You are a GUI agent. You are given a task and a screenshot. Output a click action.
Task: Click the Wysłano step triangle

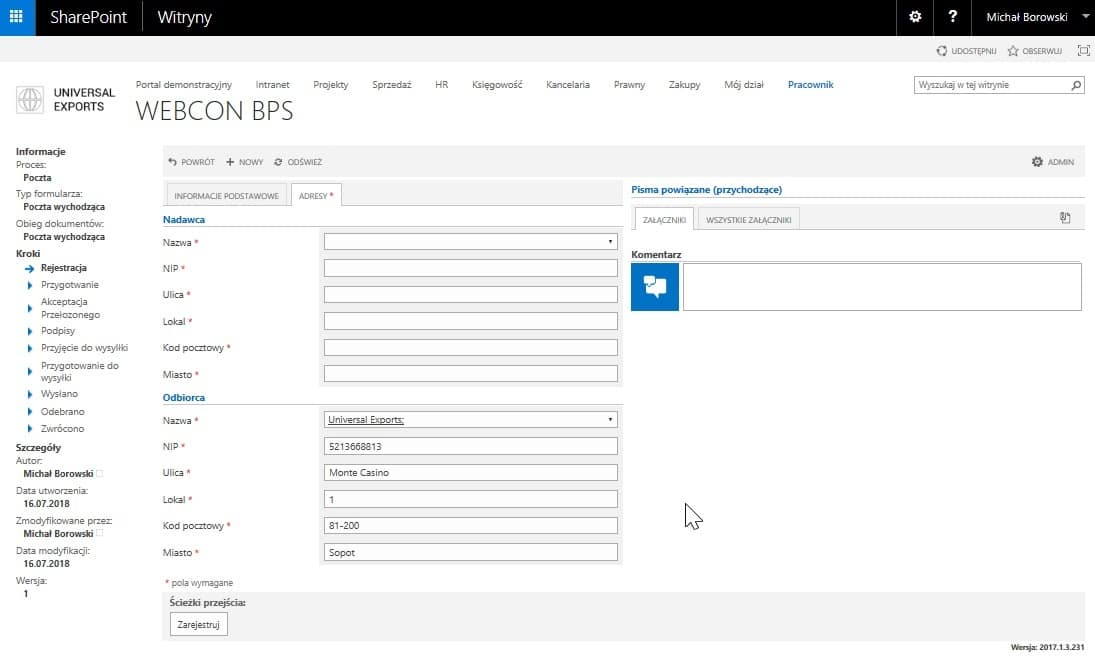(x=29, y=394)
